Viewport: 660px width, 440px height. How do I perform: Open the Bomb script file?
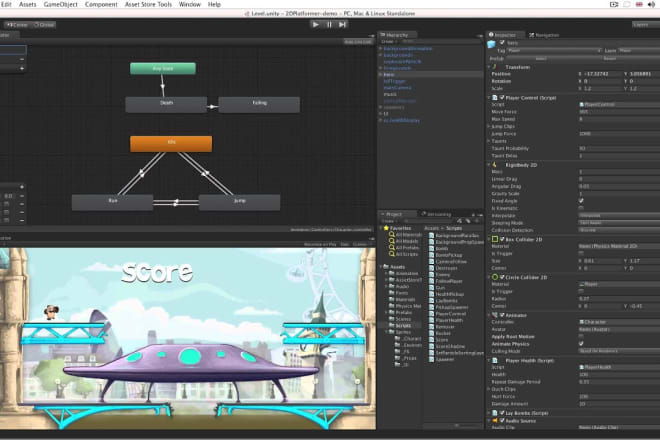(439, 248)
